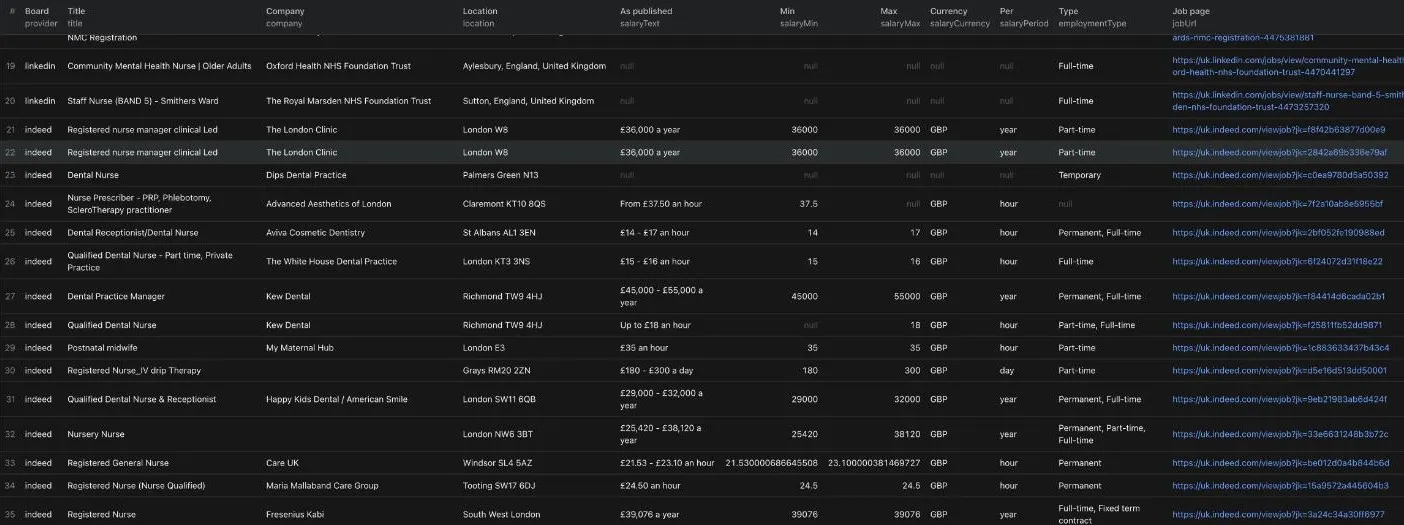
Task: Open LinkedIn link for Staff Nurse Smithers Ward
Action: (1288, 101)
